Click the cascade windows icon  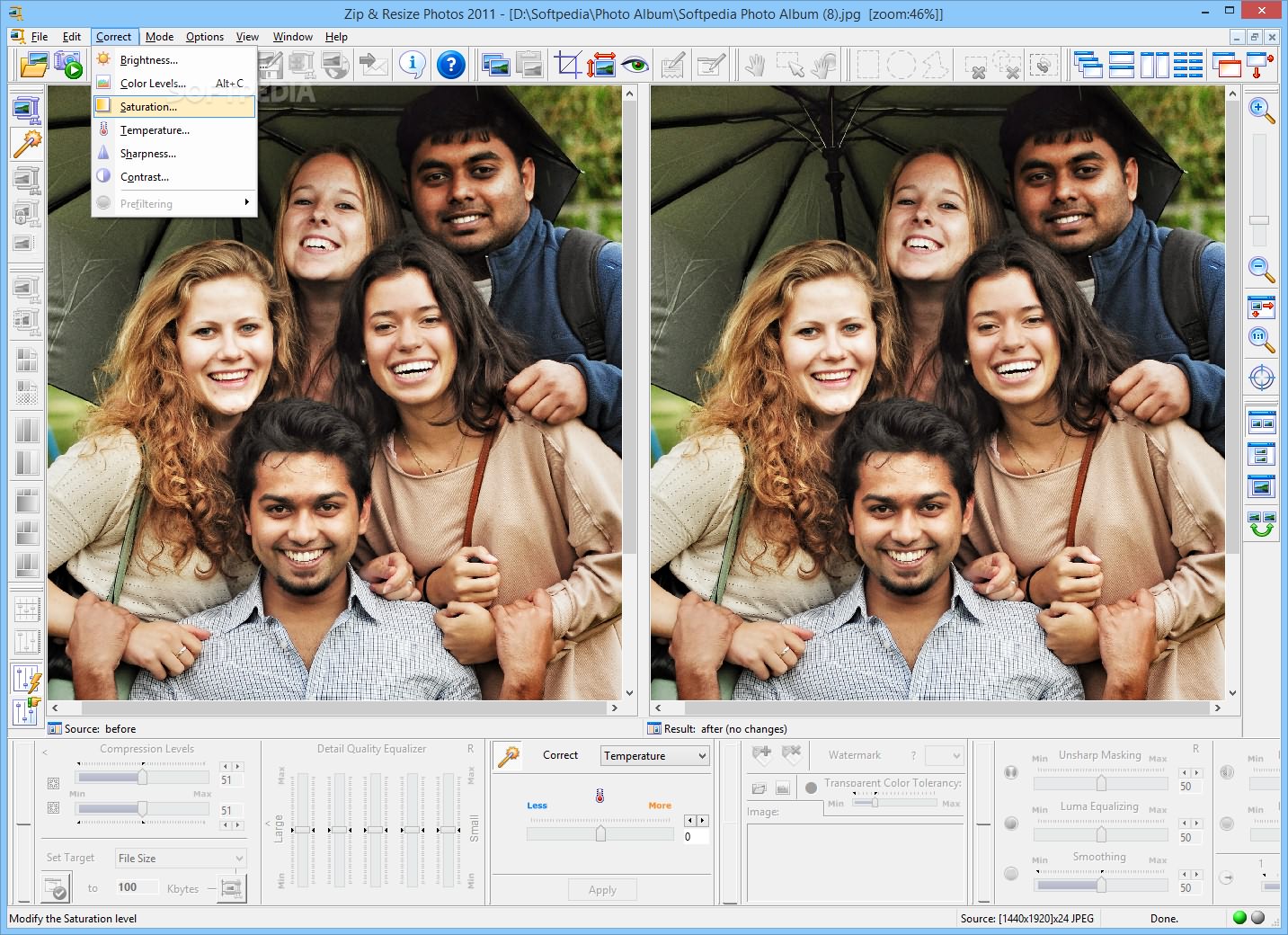coord(1088,65)
